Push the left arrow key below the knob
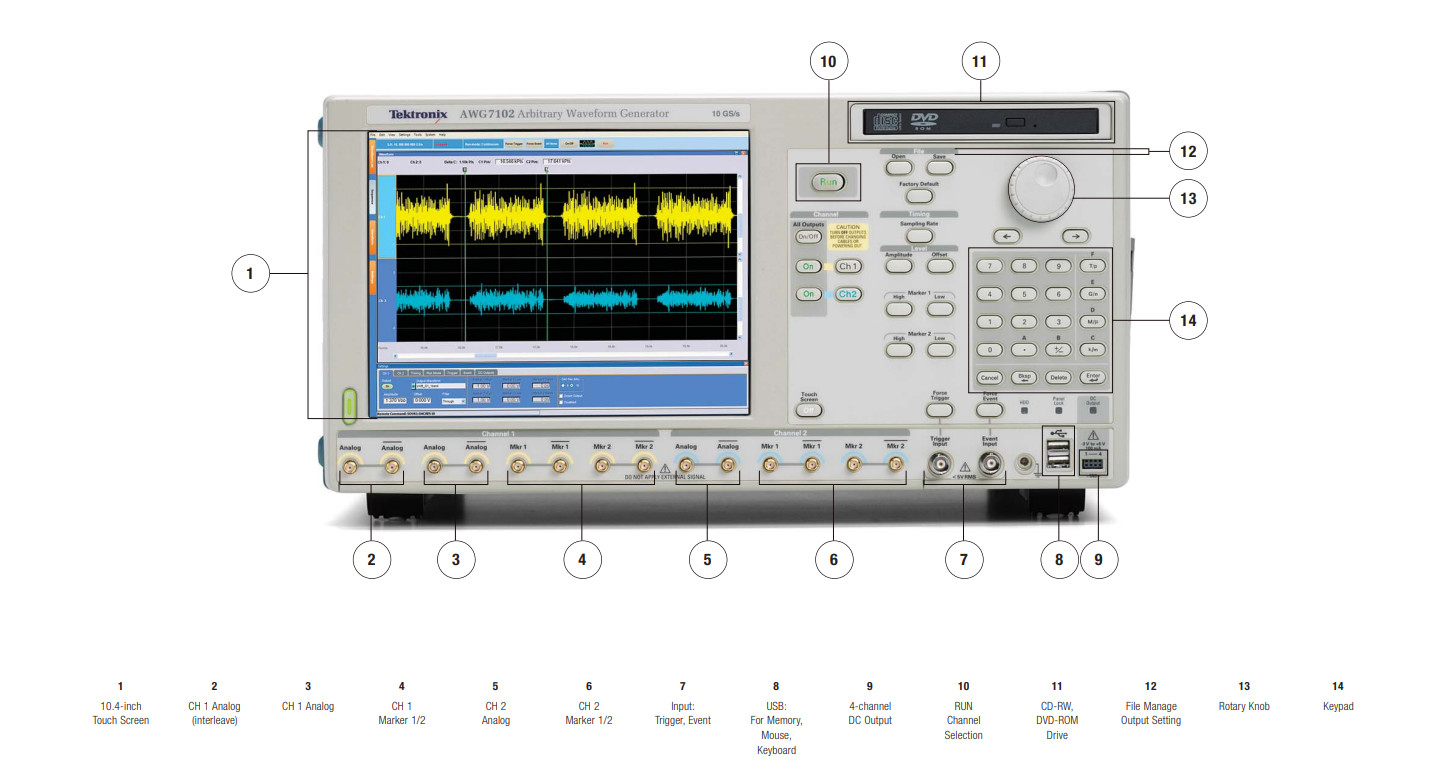Viewport: 1445px width, 772px height. click(1008, 236)
